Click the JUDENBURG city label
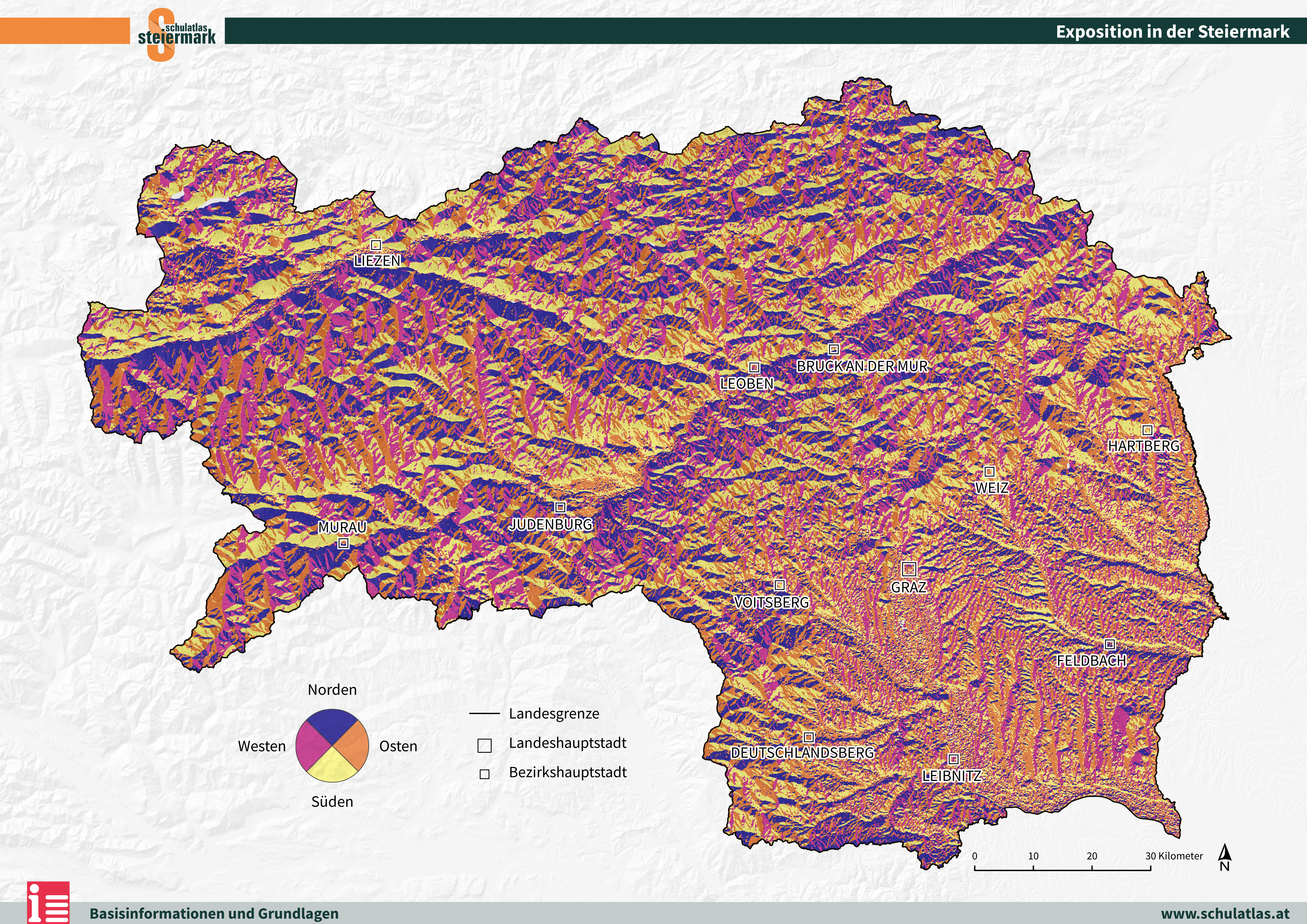 pos(551,524)
